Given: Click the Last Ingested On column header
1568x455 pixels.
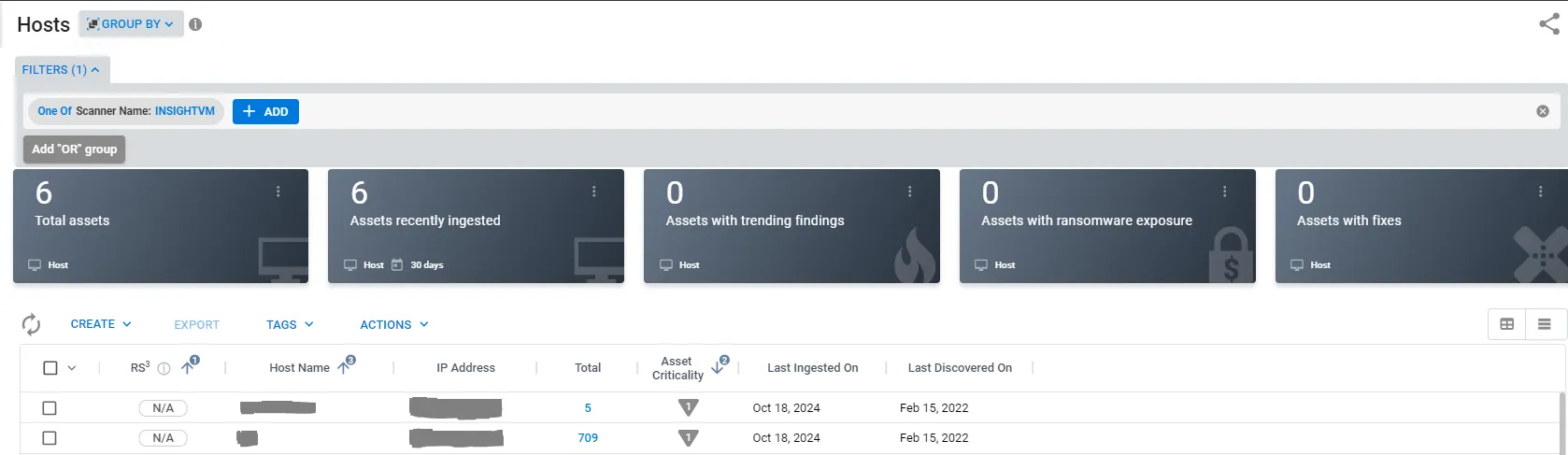Looking at the screenshot, I should (812, 368).
